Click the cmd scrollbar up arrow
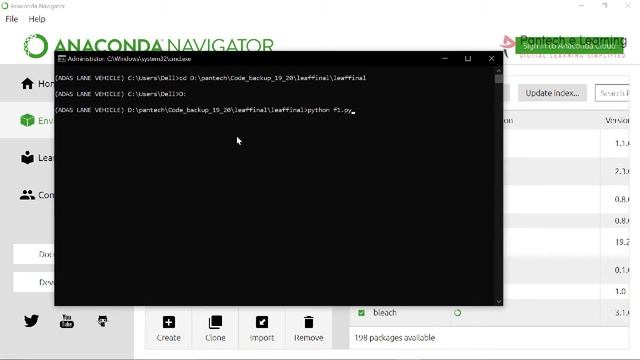The image size is (640, 360). coord(499,71)
